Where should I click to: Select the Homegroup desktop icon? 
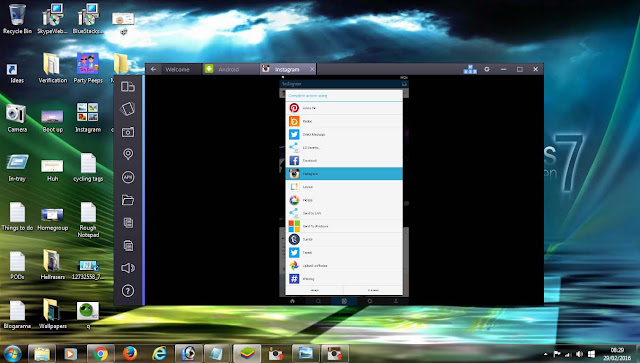click(x=52, y=218)
